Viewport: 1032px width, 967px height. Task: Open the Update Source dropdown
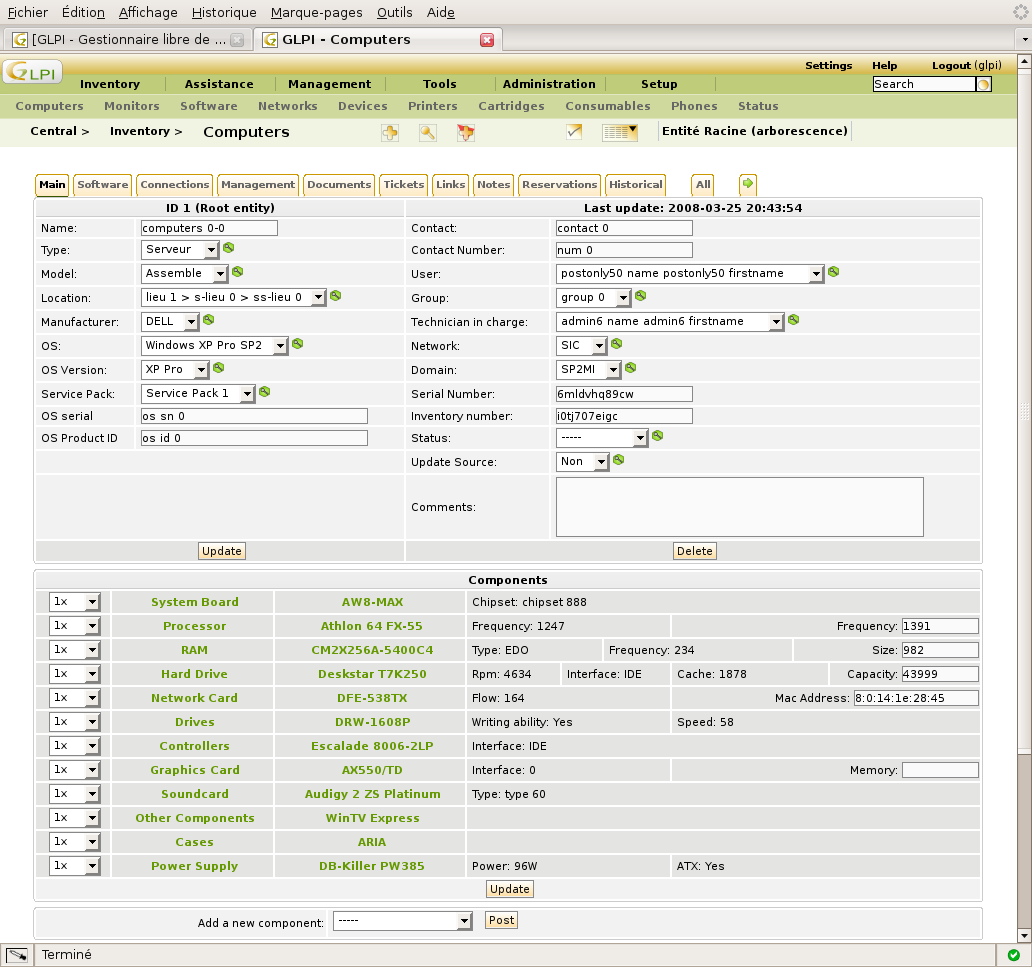[x=582, y=461]
